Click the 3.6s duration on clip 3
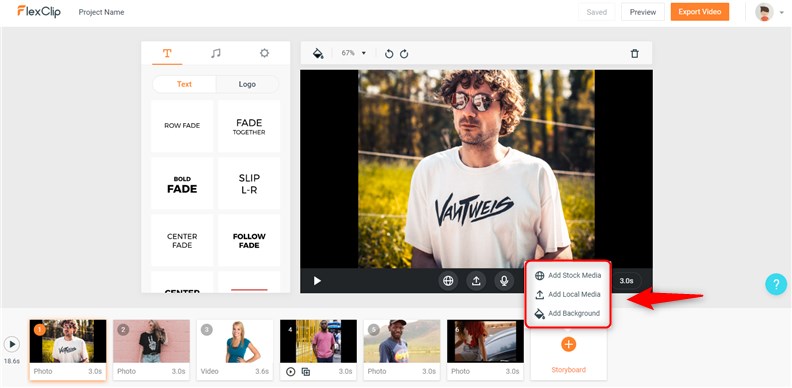This screenshot has width=792, height=388. 263,371
